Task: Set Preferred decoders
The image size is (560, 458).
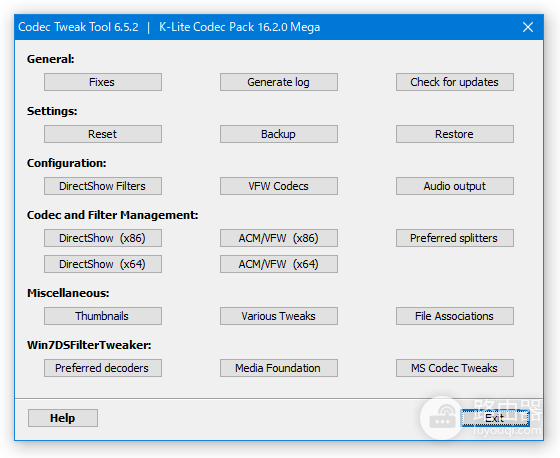Action: 103,368
